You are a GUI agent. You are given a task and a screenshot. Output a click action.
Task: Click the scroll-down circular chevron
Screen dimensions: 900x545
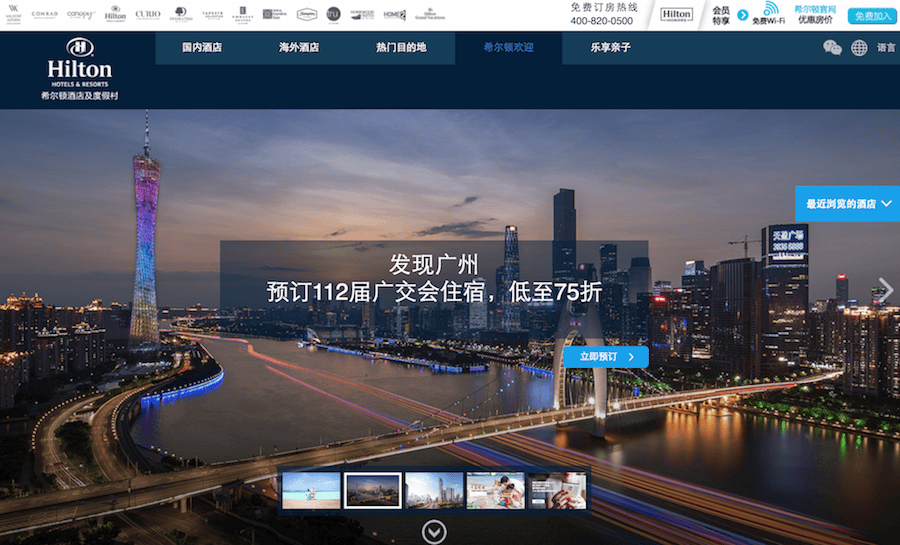point(433,532)
